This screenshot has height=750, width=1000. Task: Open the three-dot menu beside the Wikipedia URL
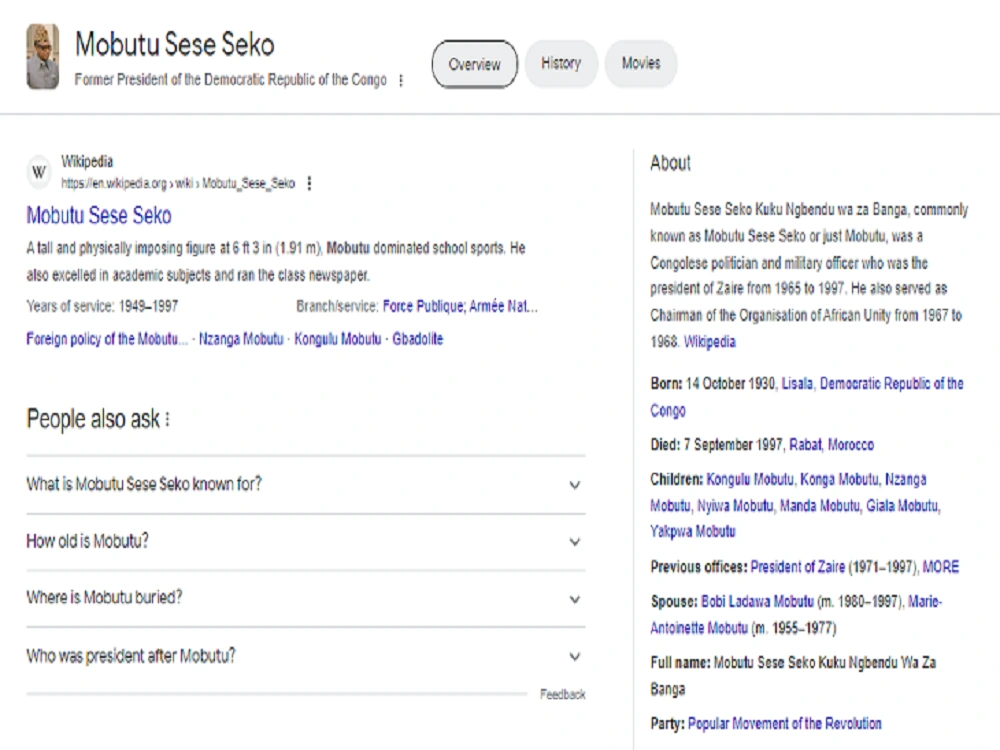[x=309, y=184]
